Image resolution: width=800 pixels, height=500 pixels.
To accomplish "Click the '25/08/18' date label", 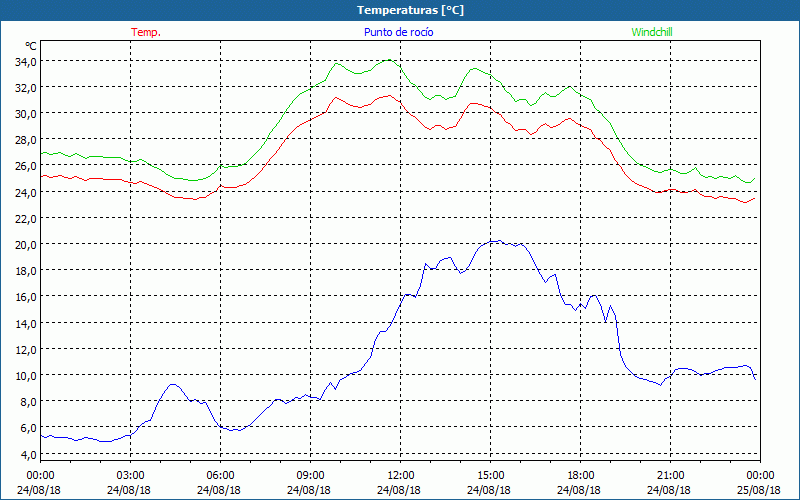I will coord(759,490).
